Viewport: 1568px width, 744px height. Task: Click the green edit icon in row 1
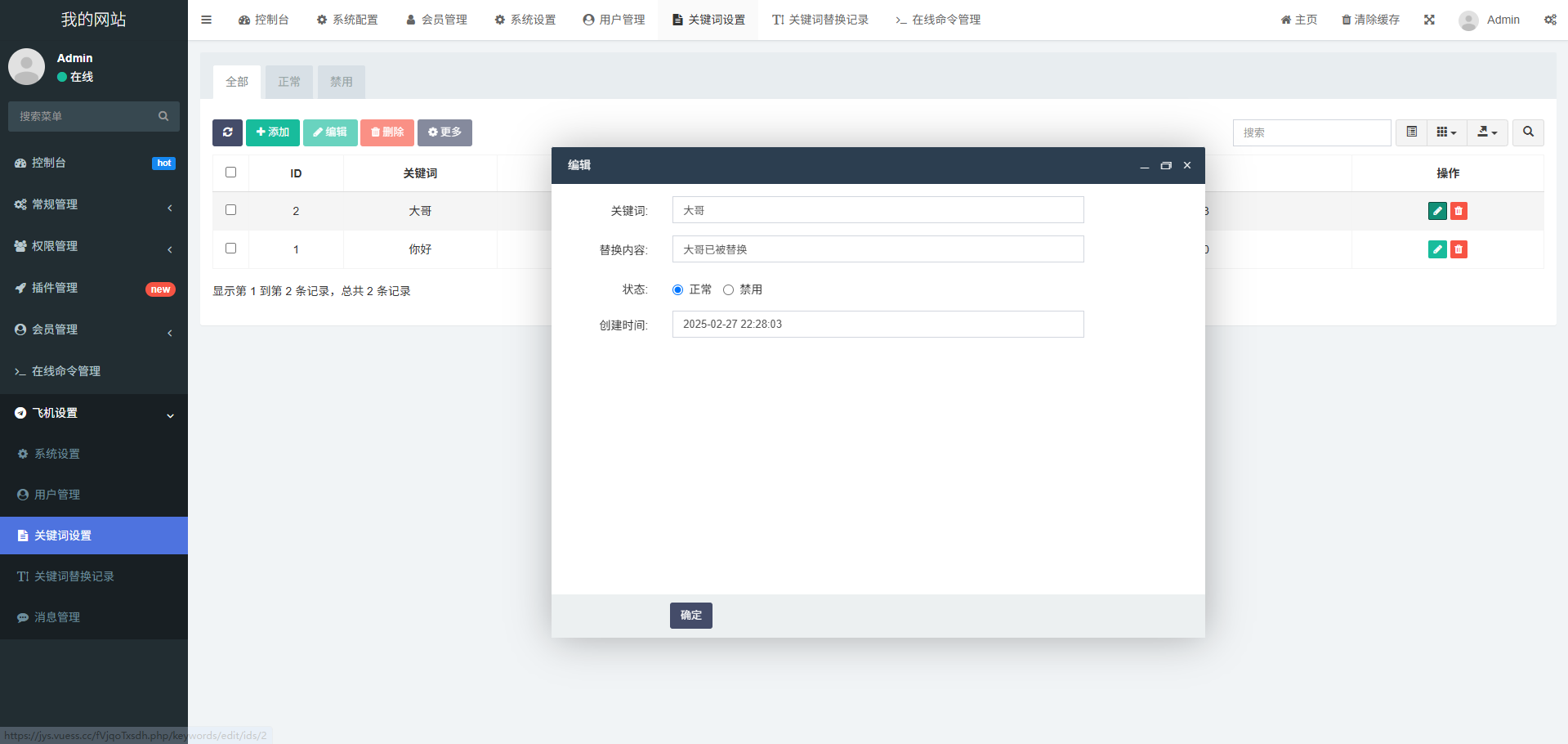click(1437, 249)
